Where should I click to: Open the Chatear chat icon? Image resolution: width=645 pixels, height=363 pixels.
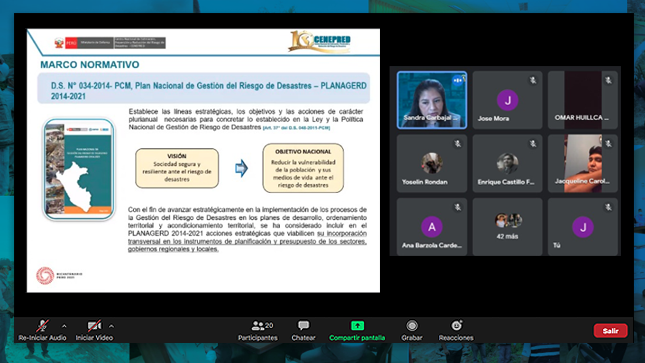304,326
